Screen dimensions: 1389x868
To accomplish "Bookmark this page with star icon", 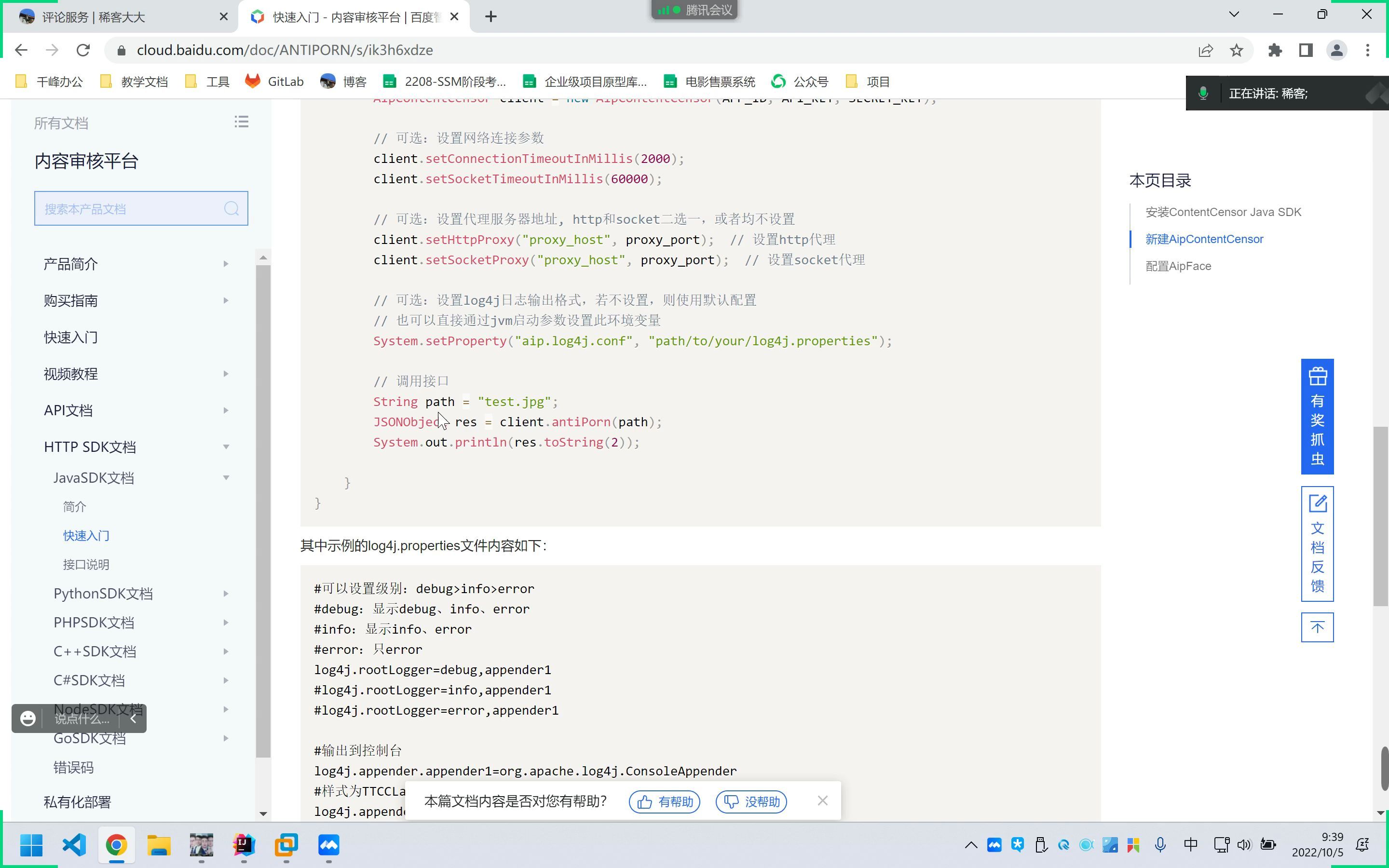I will (1236, 51).
